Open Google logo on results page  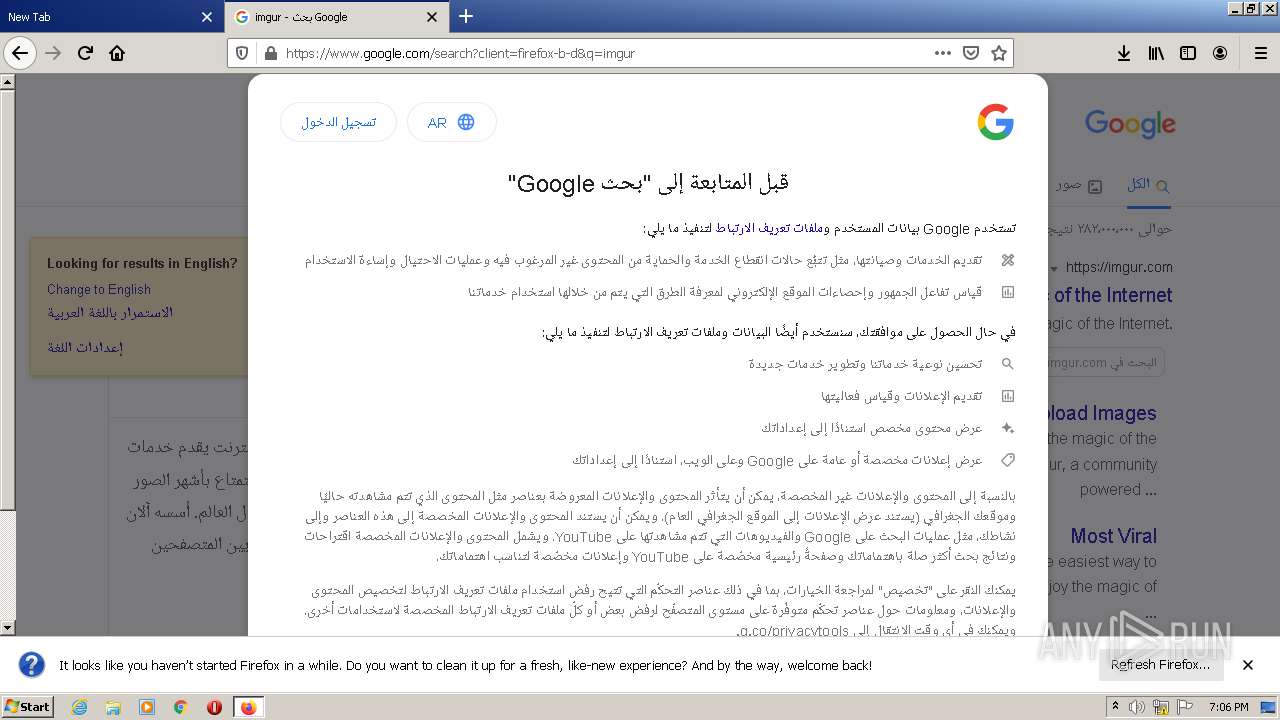coord(1130,124)
